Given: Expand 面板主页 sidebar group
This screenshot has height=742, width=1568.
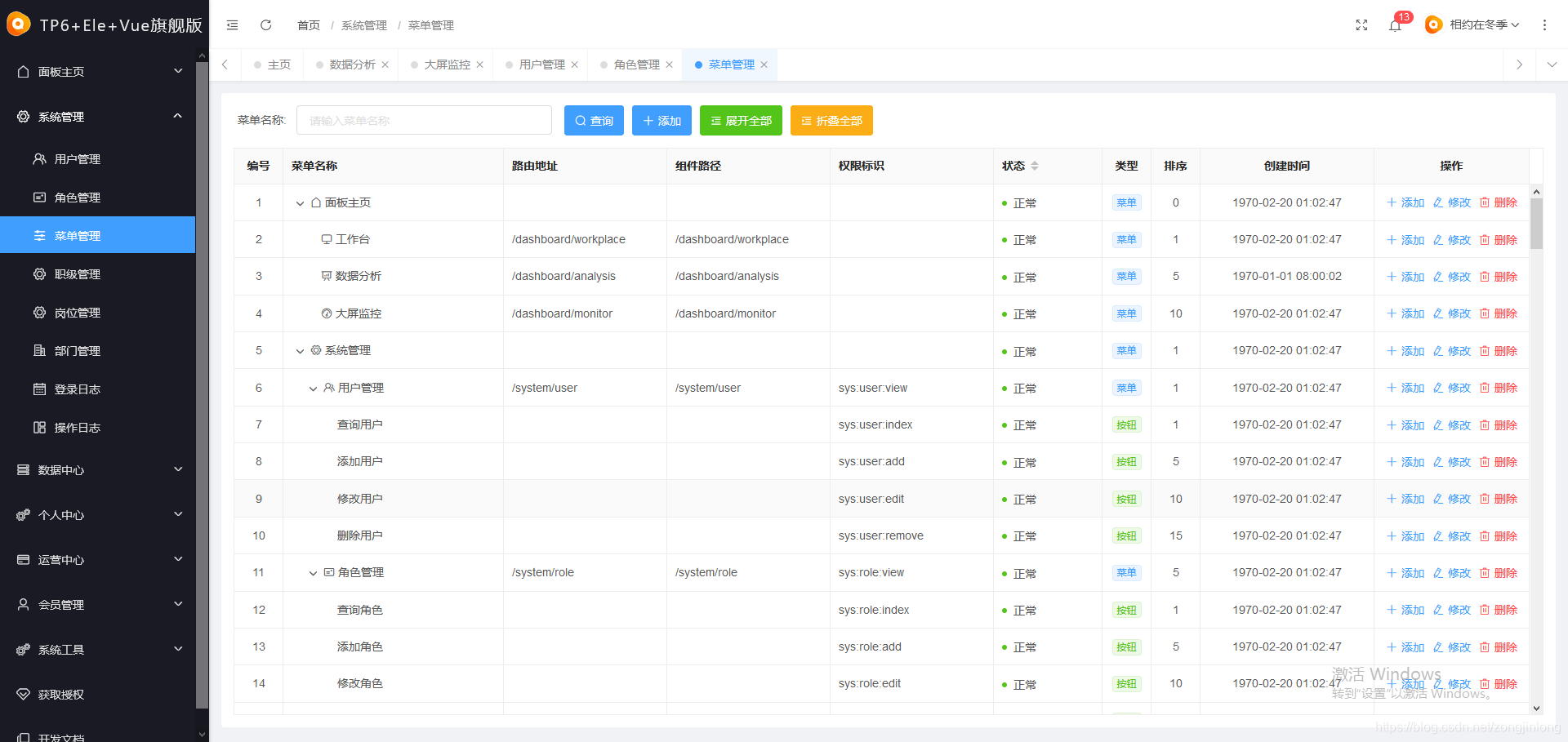Looking at the screenshot, I should click(98, 72).
